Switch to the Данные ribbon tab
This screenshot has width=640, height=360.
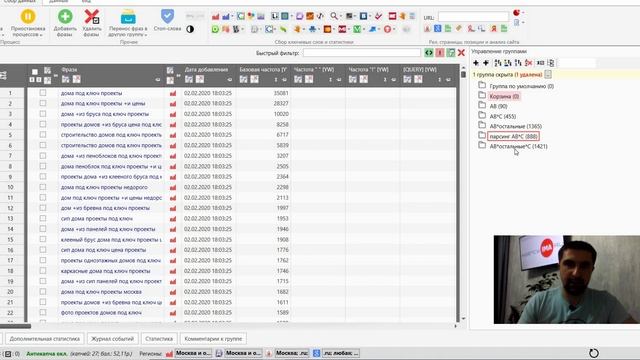click(58, 2)
